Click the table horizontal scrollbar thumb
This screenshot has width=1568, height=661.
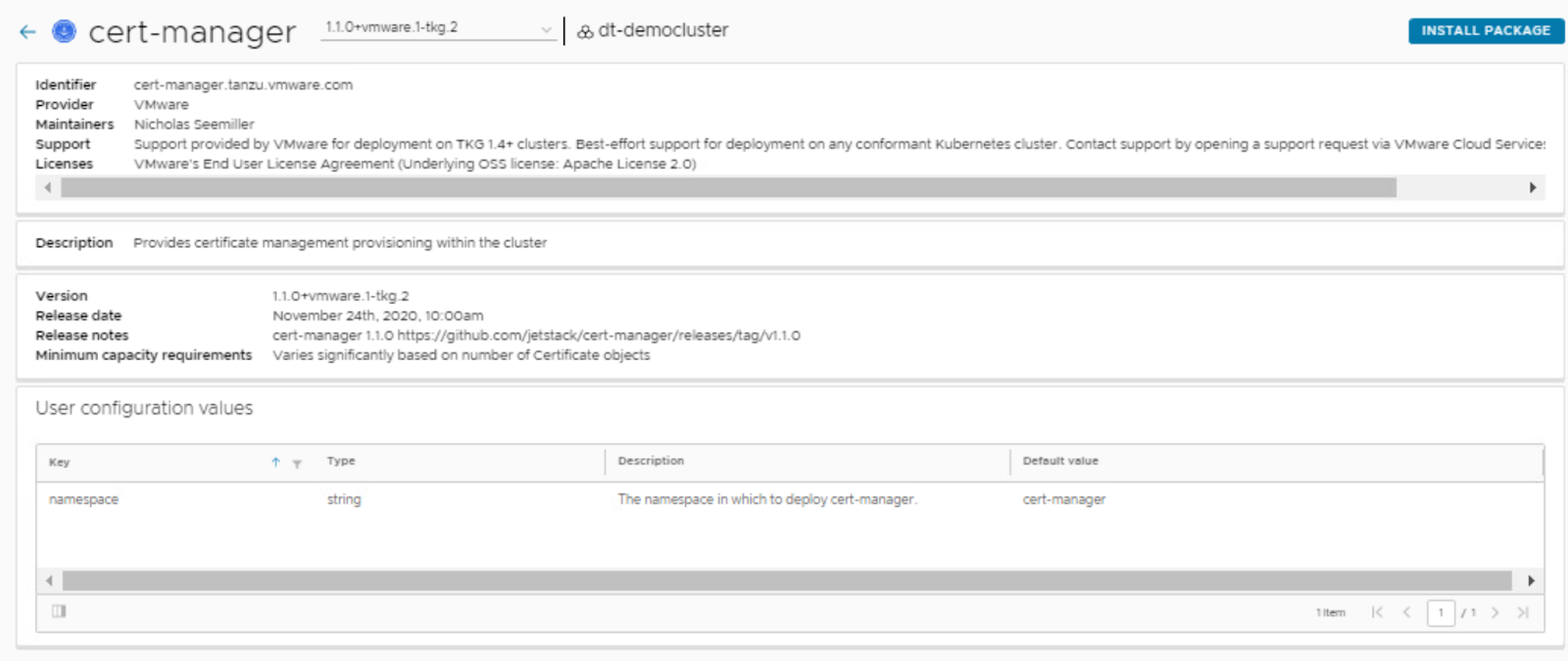click(x=787, y=581)
